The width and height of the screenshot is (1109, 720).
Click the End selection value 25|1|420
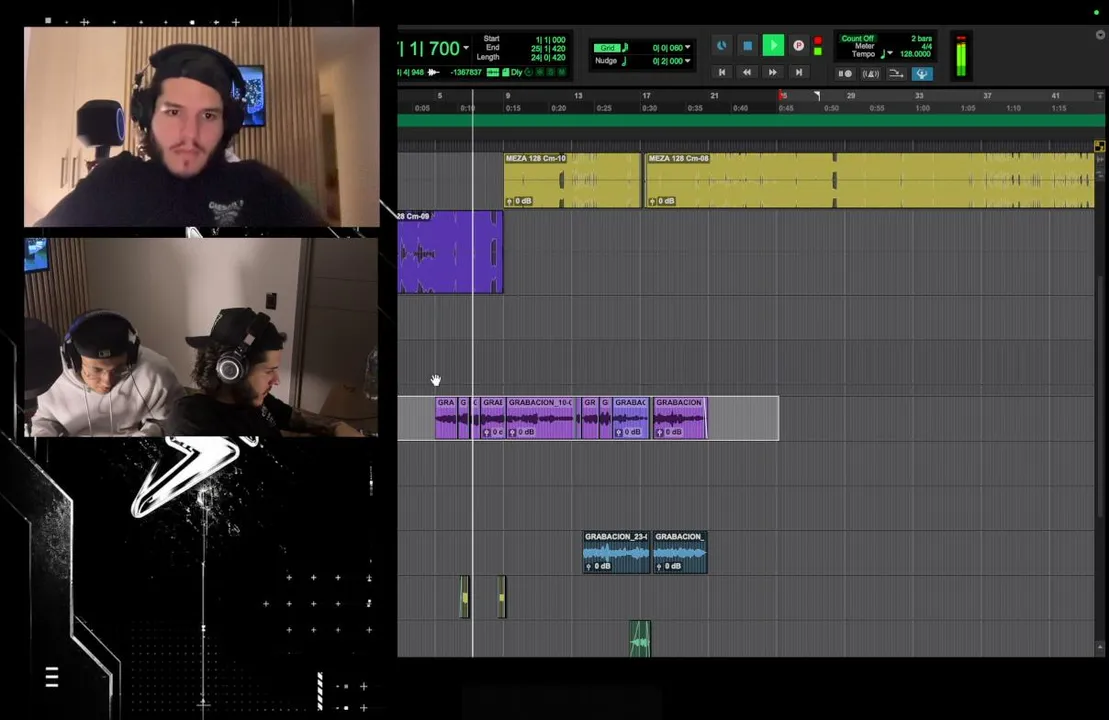coord(548,49)
